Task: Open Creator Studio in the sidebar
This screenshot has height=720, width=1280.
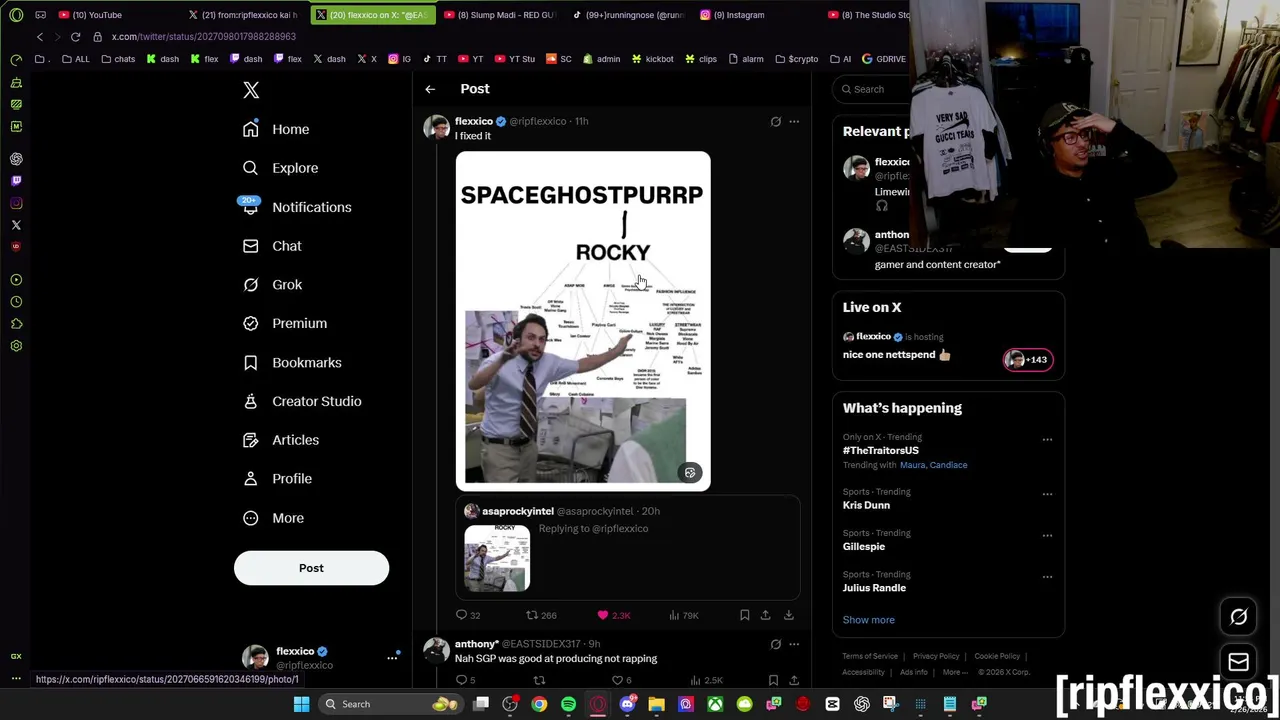Action: click(303, 401)
